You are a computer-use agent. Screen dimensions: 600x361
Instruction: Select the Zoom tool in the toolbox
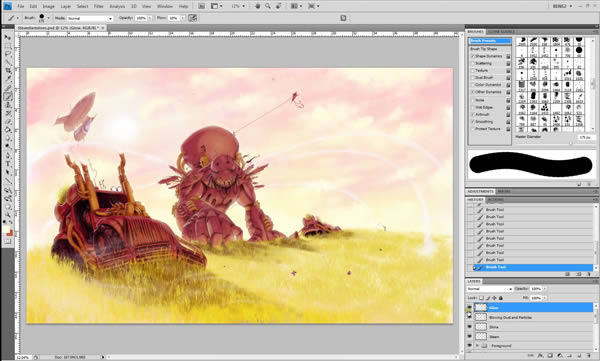[x=7, y=214]
